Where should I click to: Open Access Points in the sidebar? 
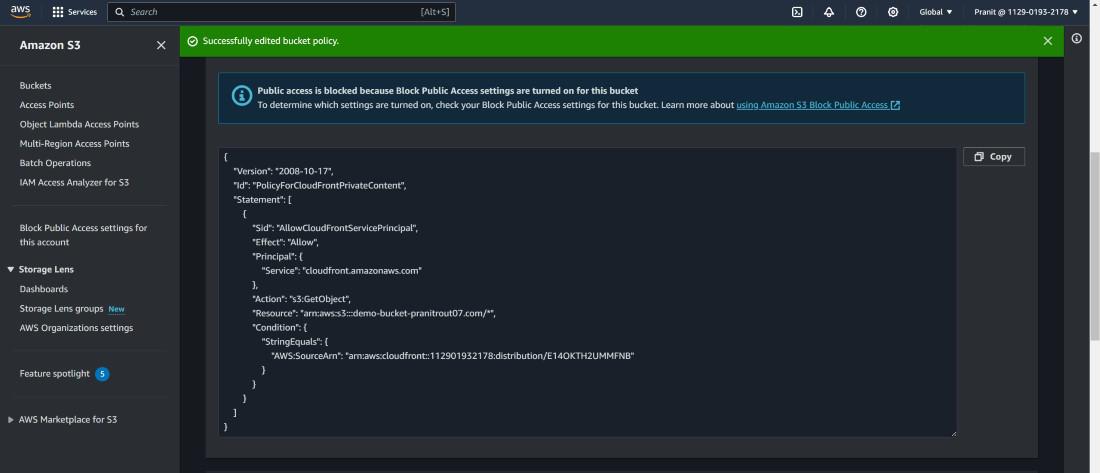pos(47,105)
